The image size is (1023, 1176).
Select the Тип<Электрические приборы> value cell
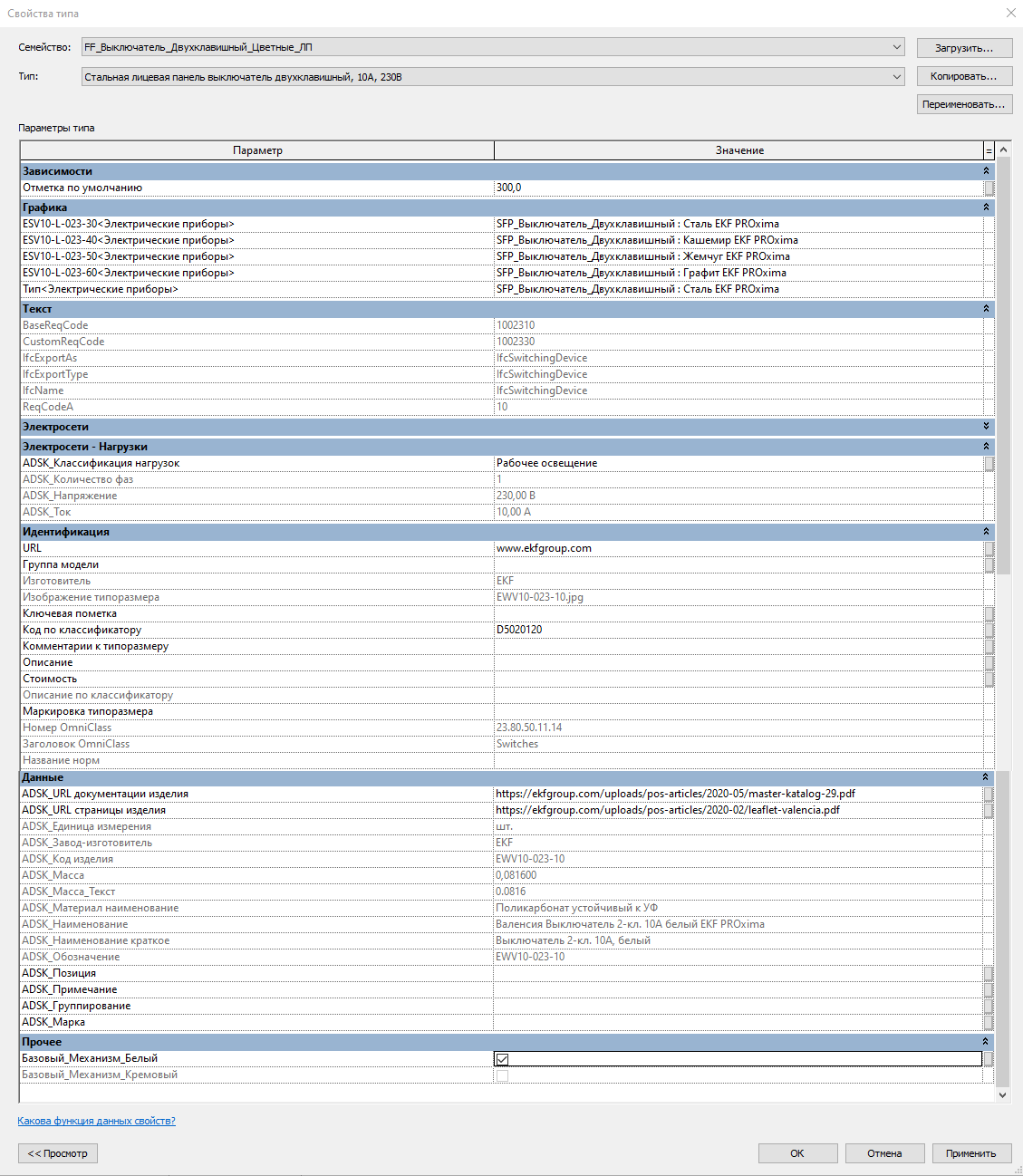pyautogui.click(x=738, y=289)
